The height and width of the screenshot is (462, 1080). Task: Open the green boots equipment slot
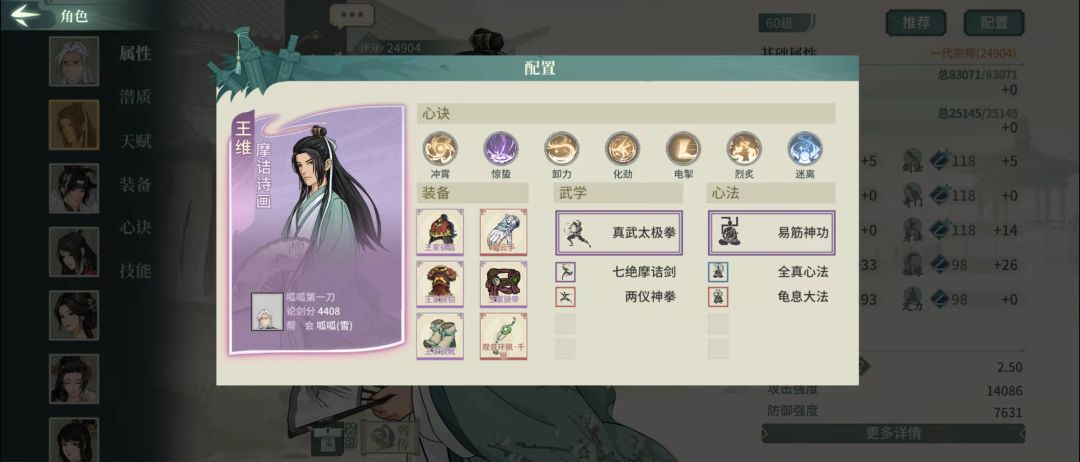click(x=440, y=335)
